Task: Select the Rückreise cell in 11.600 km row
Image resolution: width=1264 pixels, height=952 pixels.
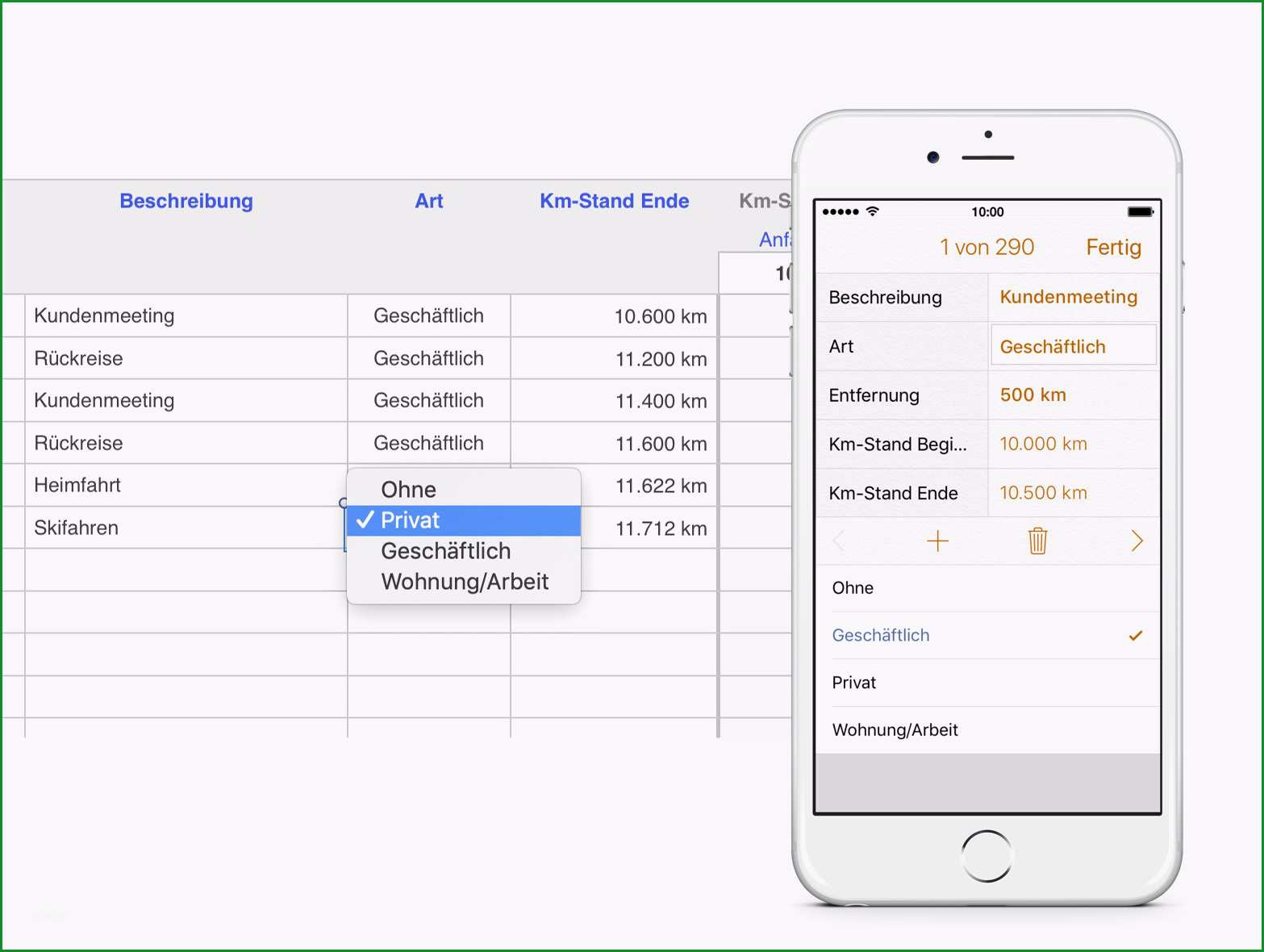Action: [x=186, y=443]
